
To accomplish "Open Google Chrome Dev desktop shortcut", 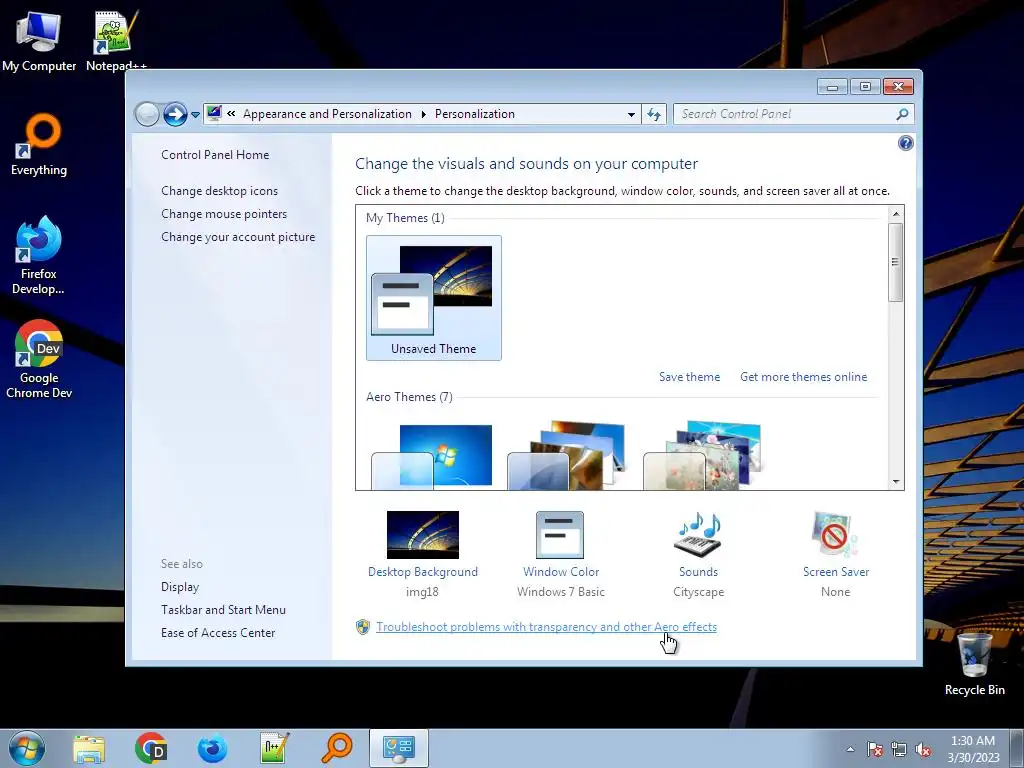I will click(39, 359).
